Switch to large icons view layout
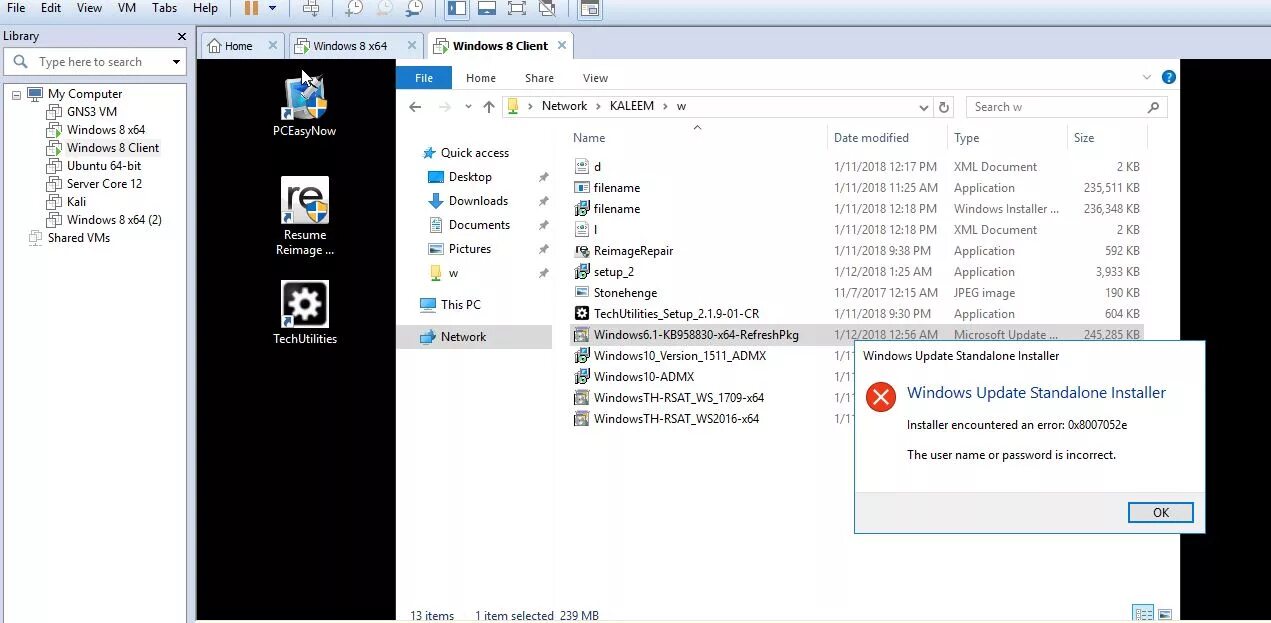This screenshot has height=623, width=1271. (x=1163, y=614)
